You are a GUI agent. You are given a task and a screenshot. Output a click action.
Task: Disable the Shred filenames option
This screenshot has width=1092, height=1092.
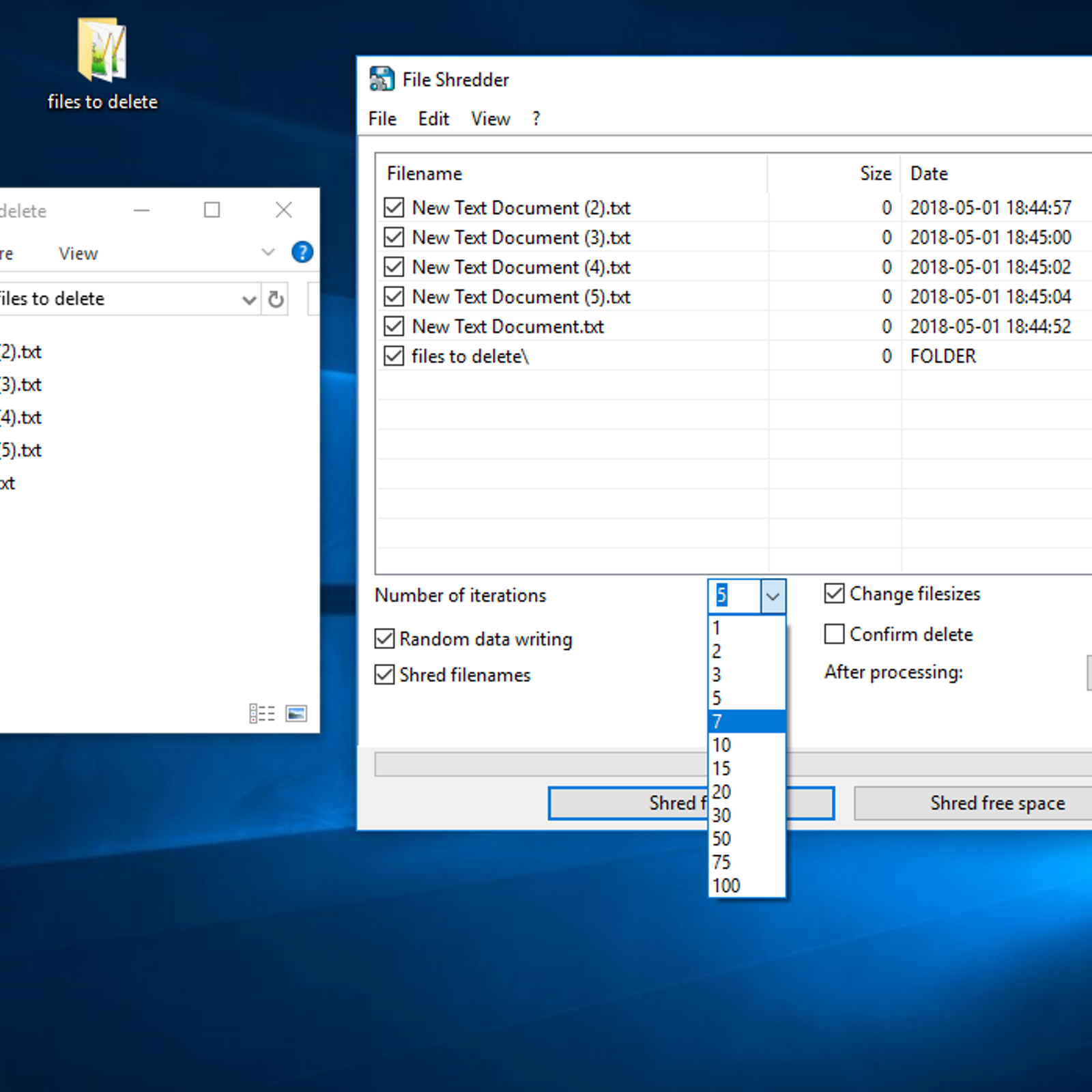[x=385, y=675]
